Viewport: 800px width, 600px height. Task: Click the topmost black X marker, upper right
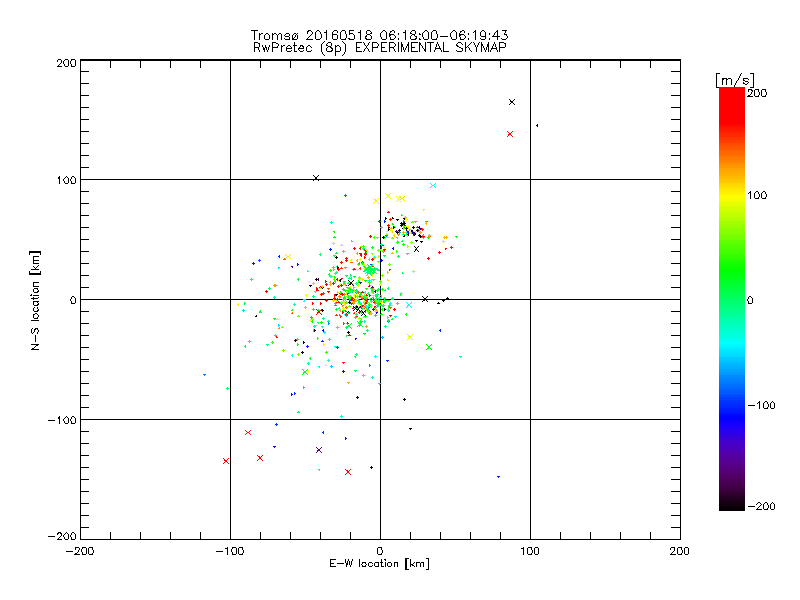click(512, 102)
